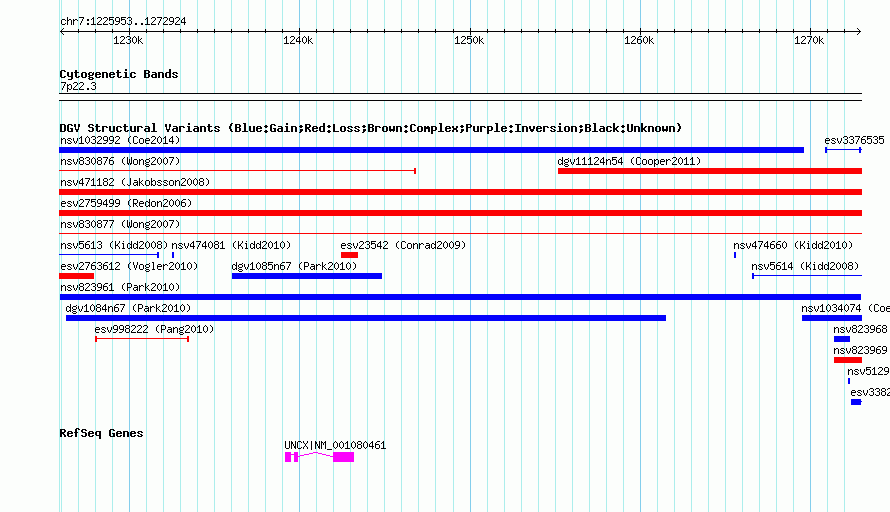Click the ruler's right arrowhead
Screen dimensions: 890x512
click(x=859, y=31)
